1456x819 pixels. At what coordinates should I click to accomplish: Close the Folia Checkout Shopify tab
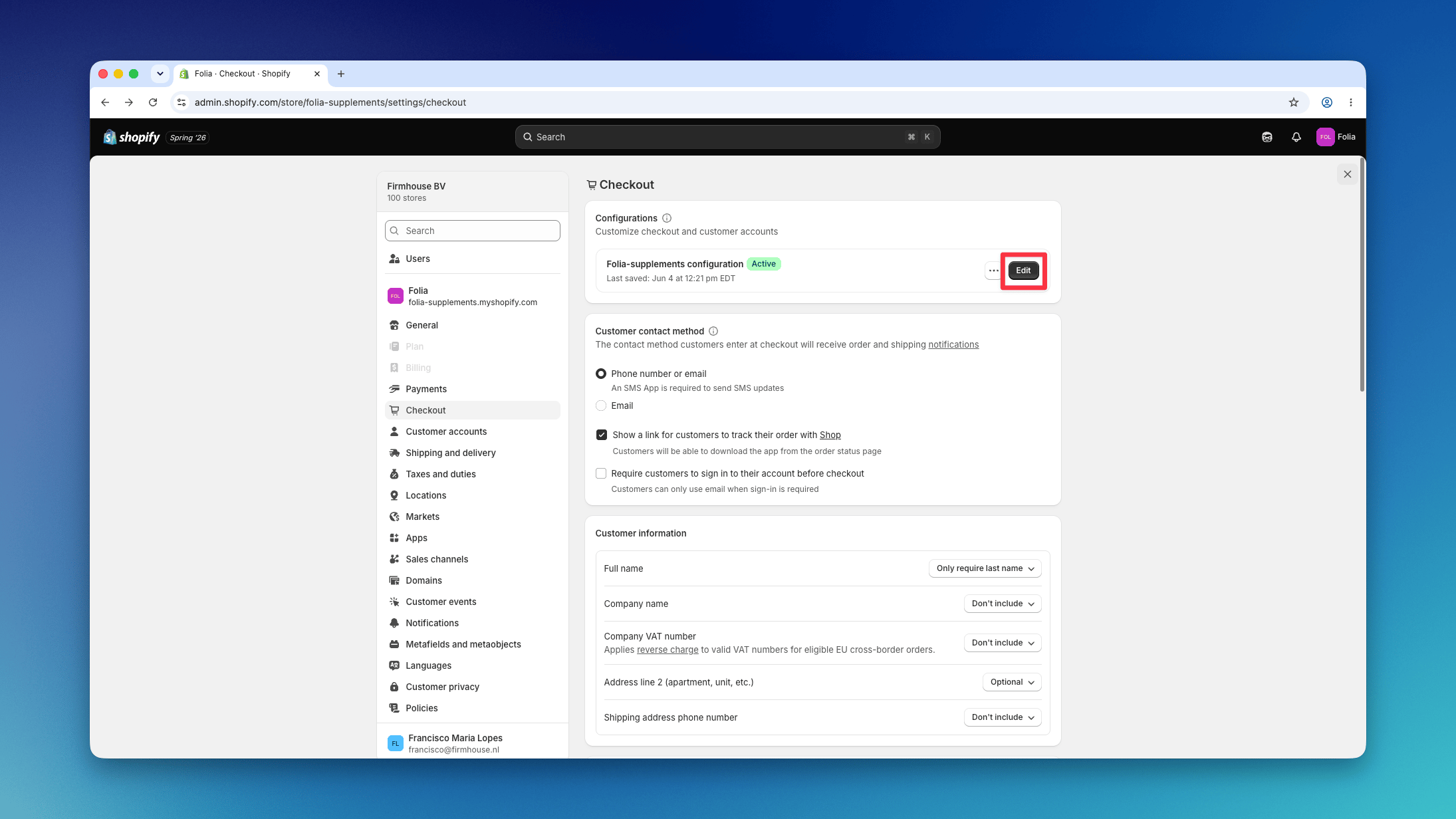point(317,74)
